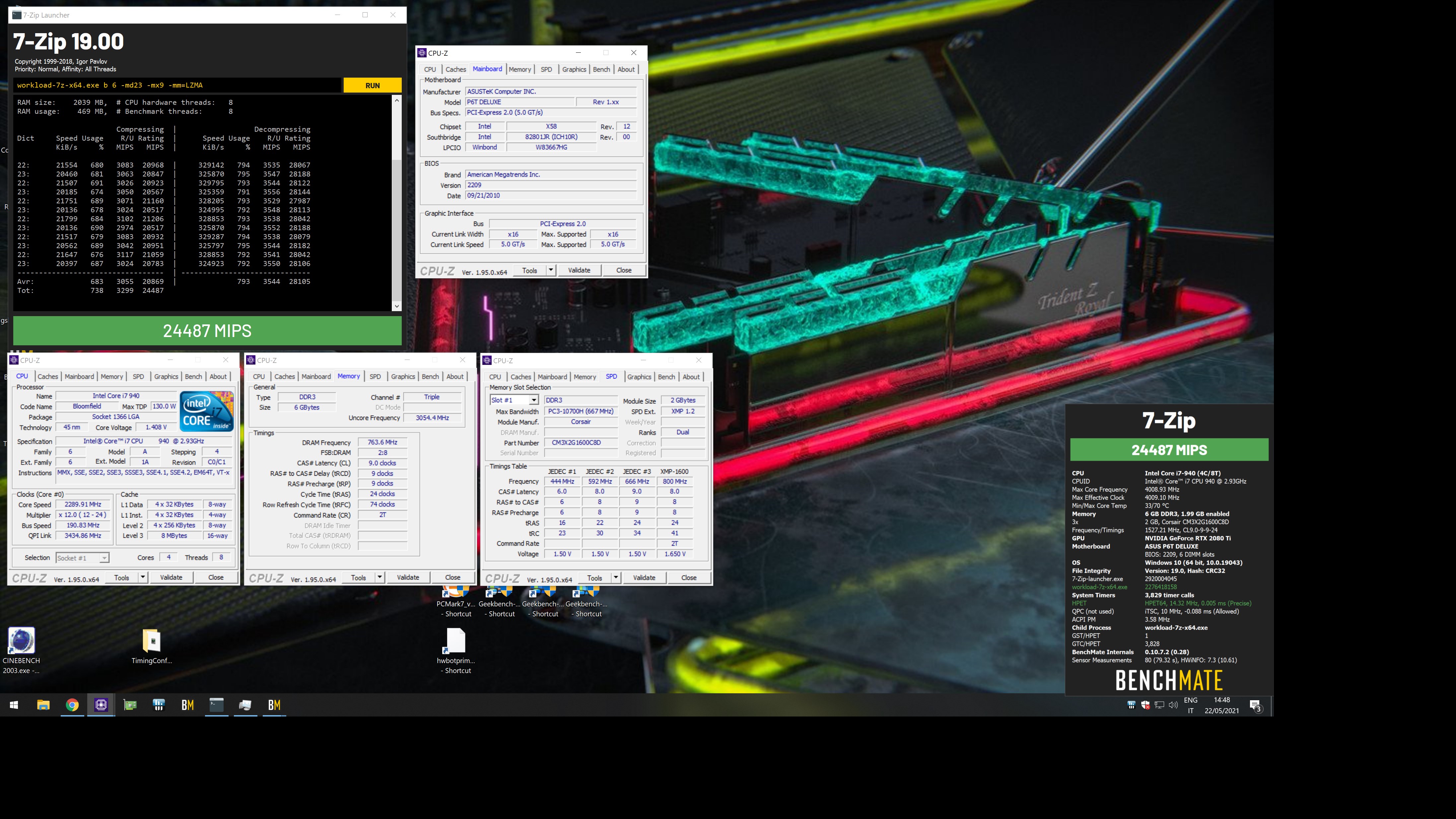
Task: Expand the Tools dropdown arrow in the Mainboard window
Action: (x=551, y=270)
